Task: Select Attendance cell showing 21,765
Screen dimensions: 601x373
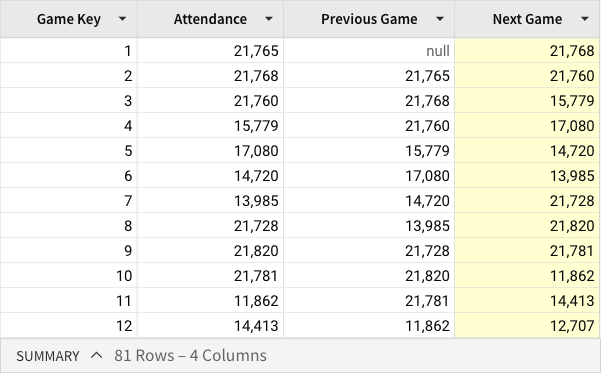Action: 210,51
